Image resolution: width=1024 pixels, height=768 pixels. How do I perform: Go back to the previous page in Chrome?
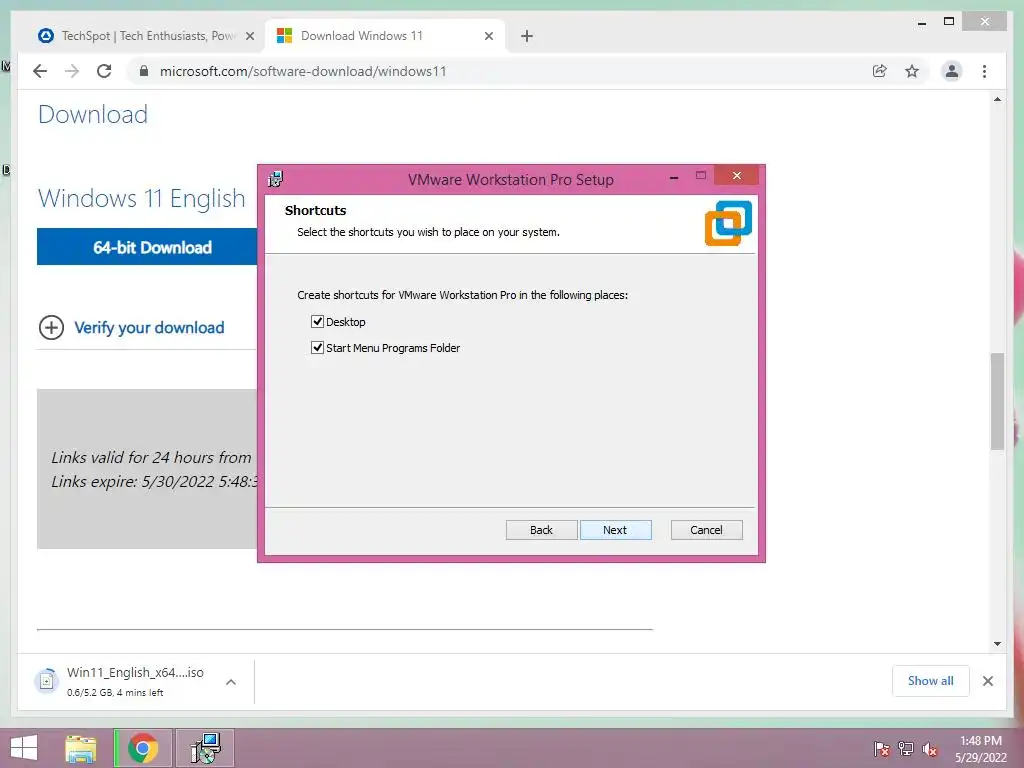40,71
